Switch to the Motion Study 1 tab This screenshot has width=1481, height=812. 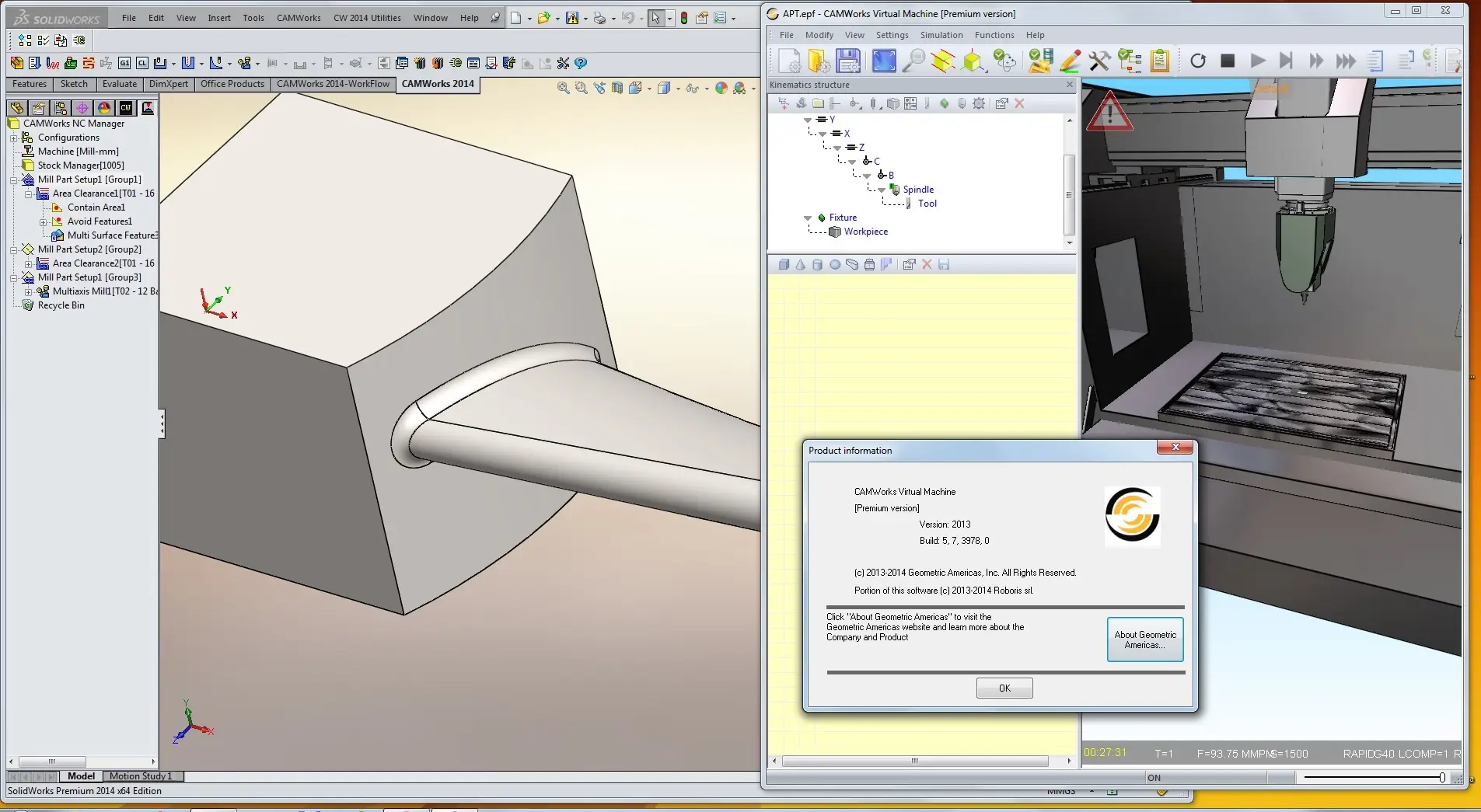pyautogui.click(x=141, y=776)
